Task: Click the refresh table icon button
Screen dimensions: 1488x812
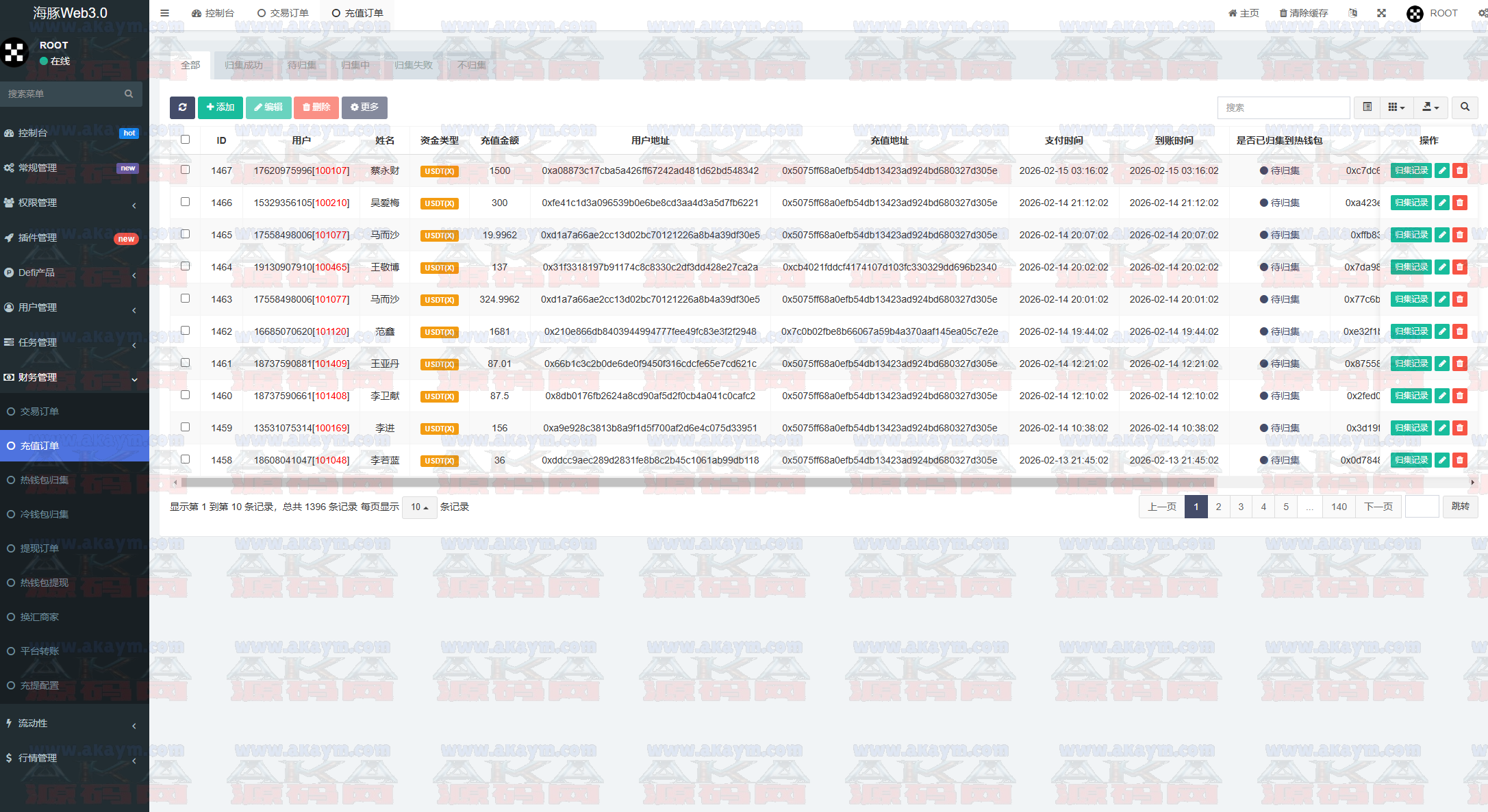Action: (182, 107)
